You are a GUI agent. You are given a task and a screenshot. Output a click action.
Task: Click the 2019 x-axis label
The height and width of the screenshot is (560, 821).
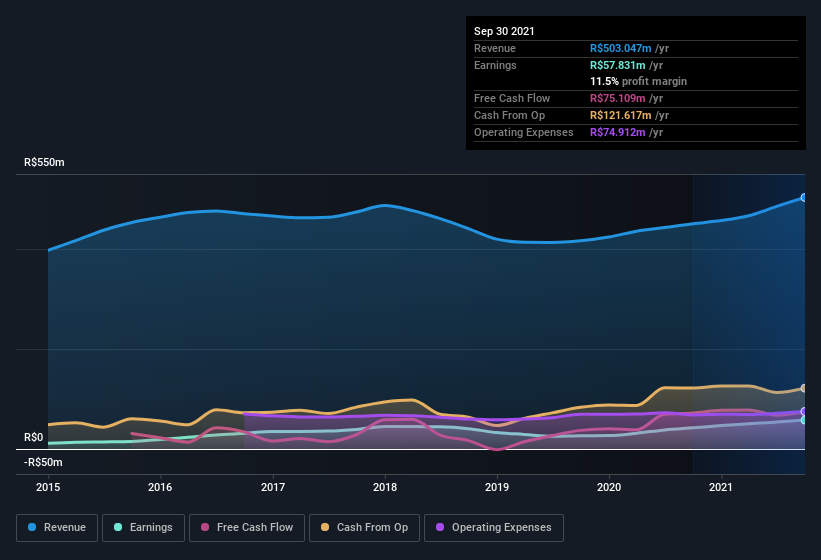(497, 487)
